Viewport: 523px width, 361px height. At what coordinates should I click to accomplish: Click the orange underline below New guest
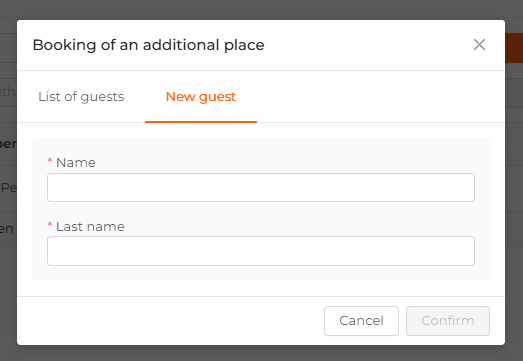[x=201, y=122]
